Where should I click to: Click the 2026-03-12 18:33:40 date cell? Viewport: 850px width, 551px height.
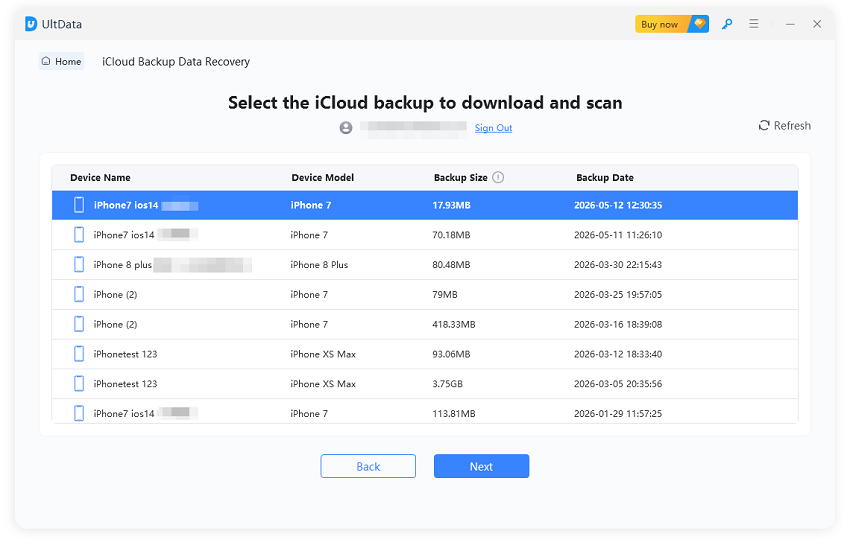(618, 354)
